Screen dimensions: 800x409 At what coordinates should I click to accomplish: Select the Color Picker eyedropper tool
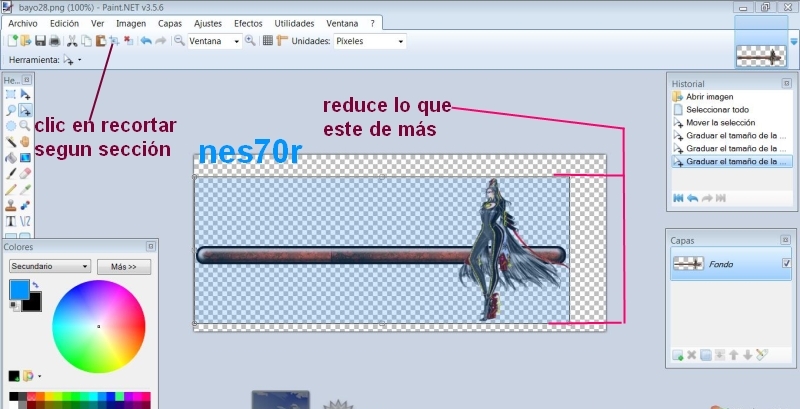[x=25, y=190]
